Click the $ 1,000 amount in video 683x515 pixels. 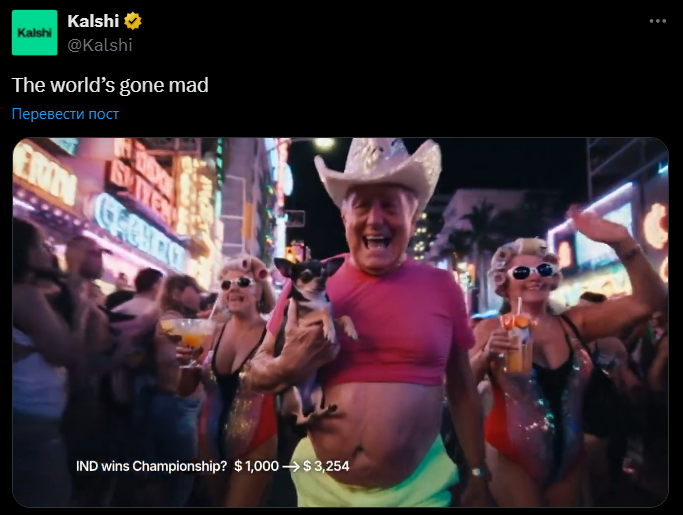pyautogui.click(x=257, y=466)
